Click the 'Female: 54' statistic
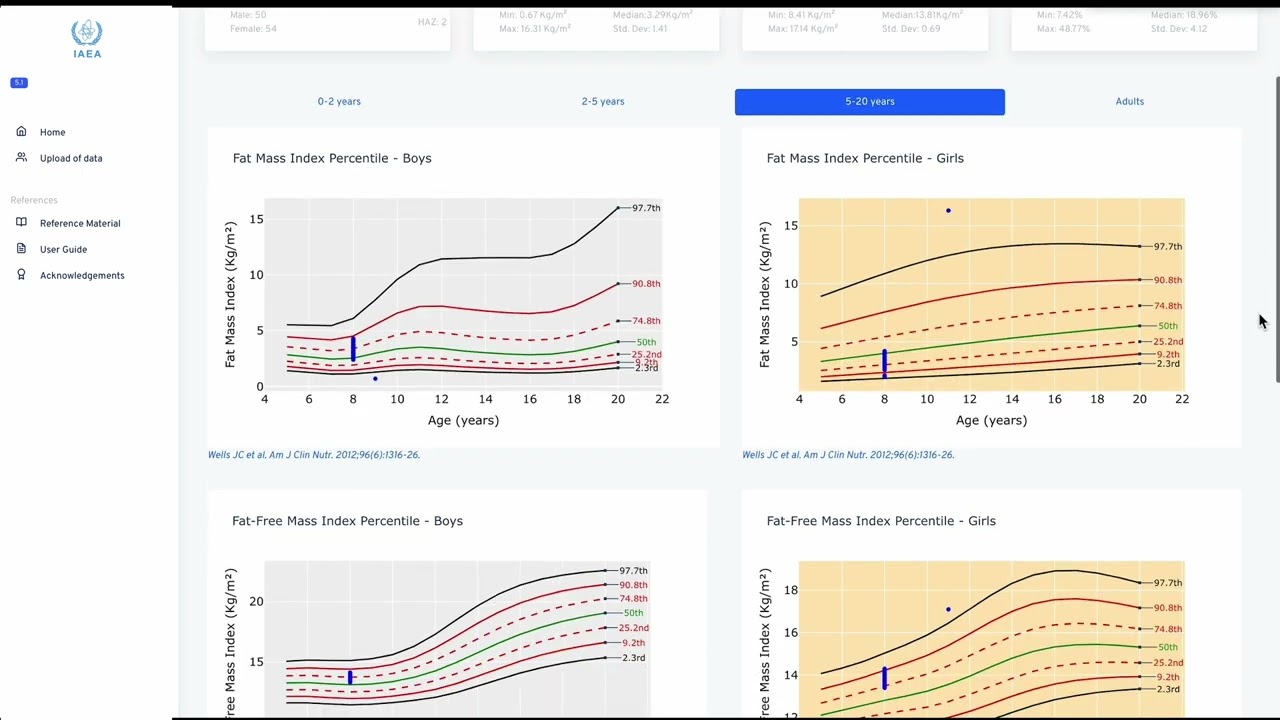The width and height of the screenshot is (1280, 720). point(253,29)
